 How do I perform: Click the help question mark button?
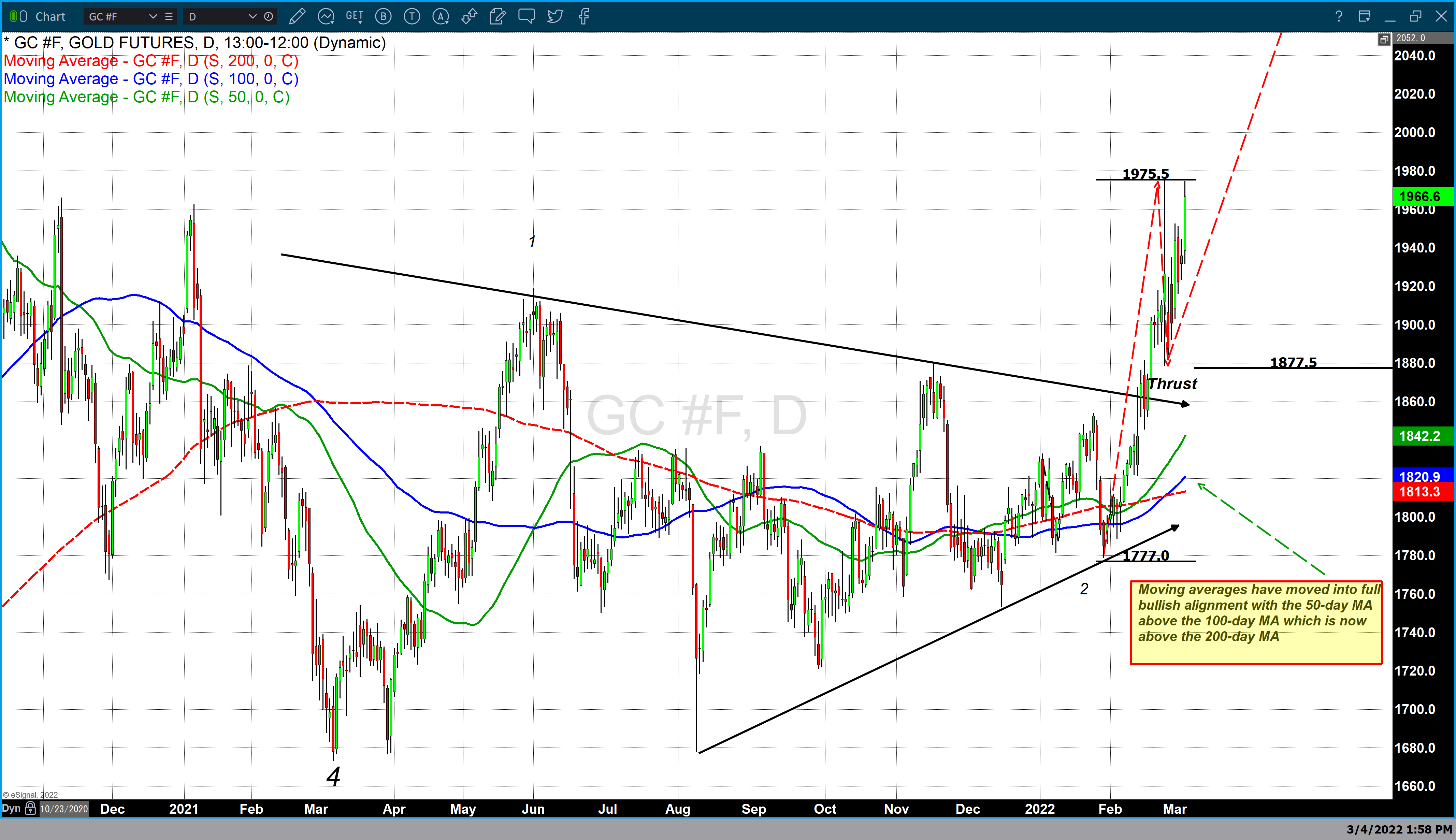[x=1338, y=17]
